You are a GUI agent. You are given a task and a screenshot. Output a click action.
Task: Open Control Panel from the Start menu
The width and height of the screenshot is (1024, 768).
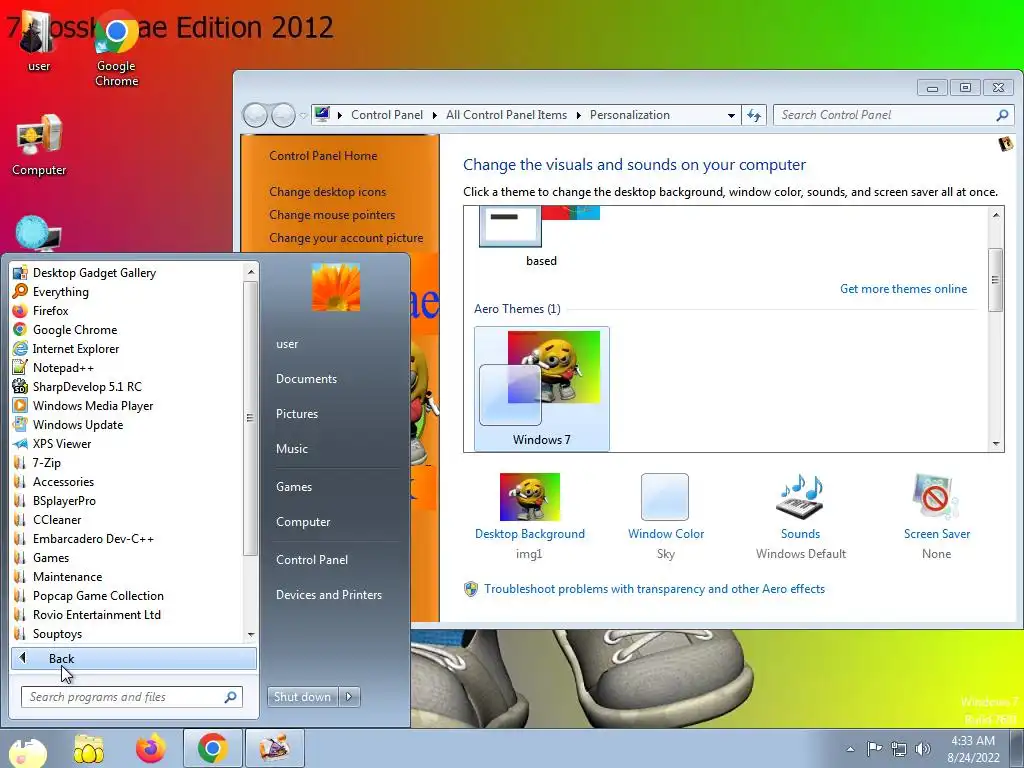pyautogui.click(x=312, y=560)
